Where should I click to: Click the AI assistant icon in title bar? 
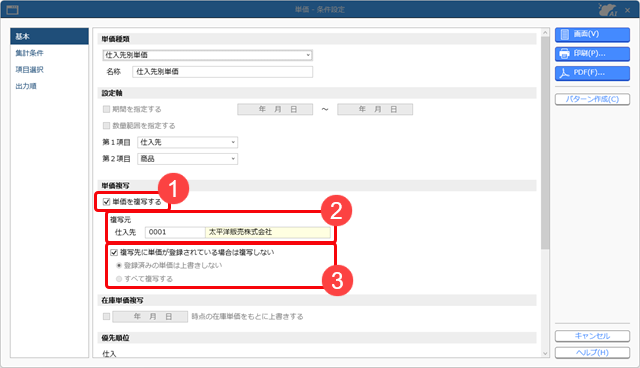(x=607, y=9)
